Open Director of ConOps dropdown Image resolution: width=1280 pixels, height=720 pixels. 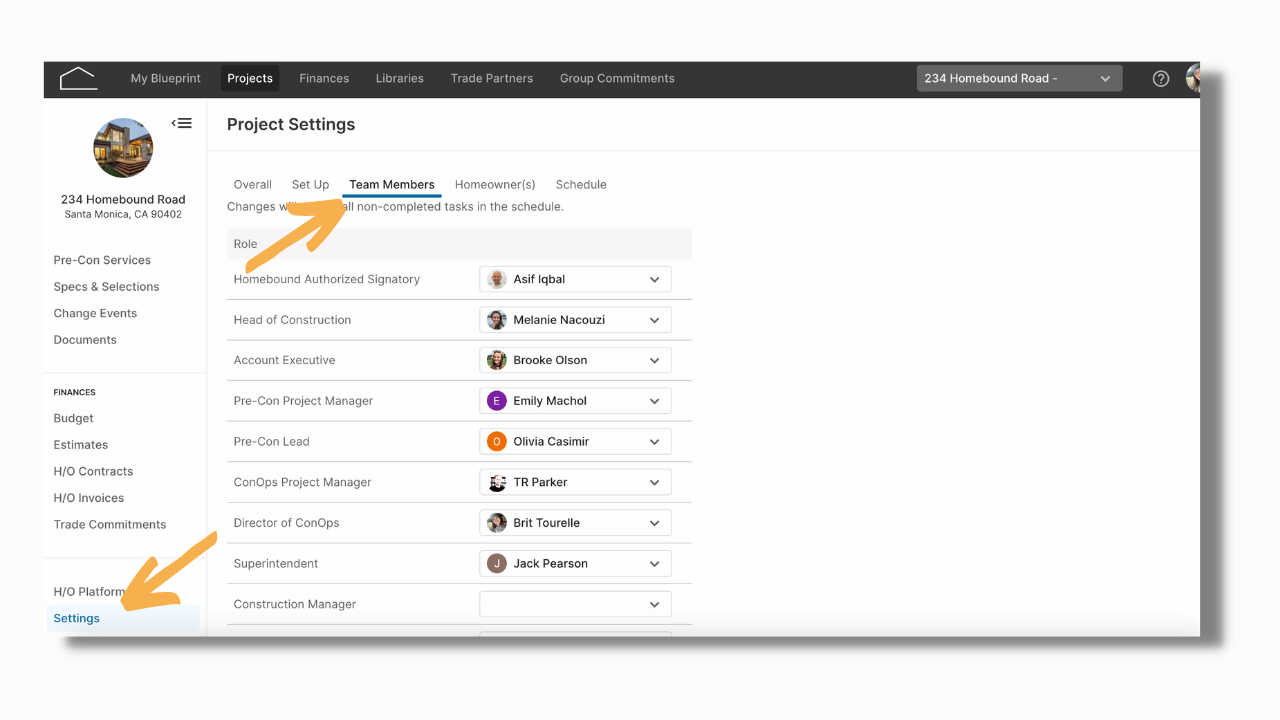point(575,523)
